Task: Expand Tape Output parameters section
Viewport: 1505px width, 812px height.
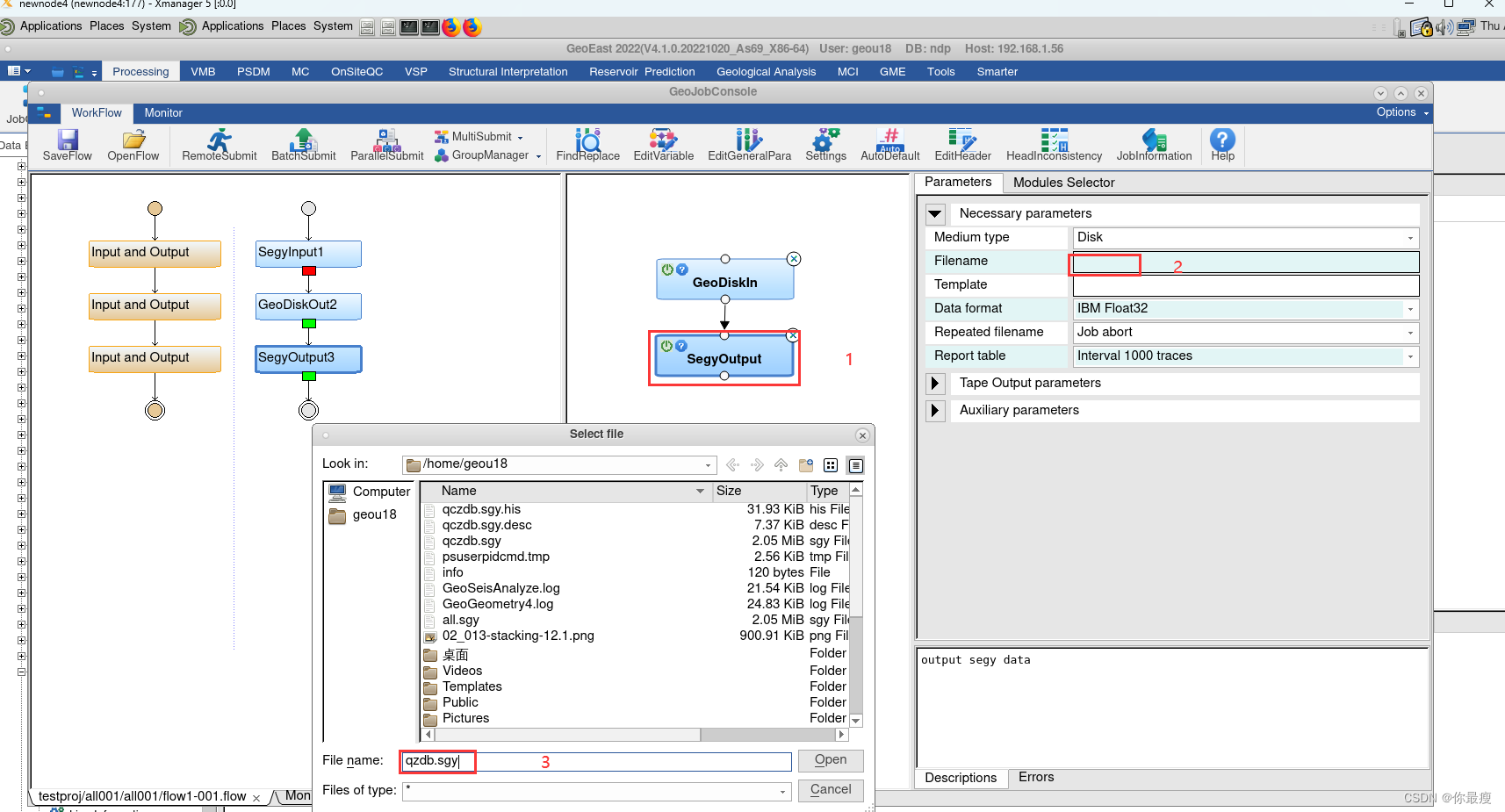Action: [x=935, y=384]
